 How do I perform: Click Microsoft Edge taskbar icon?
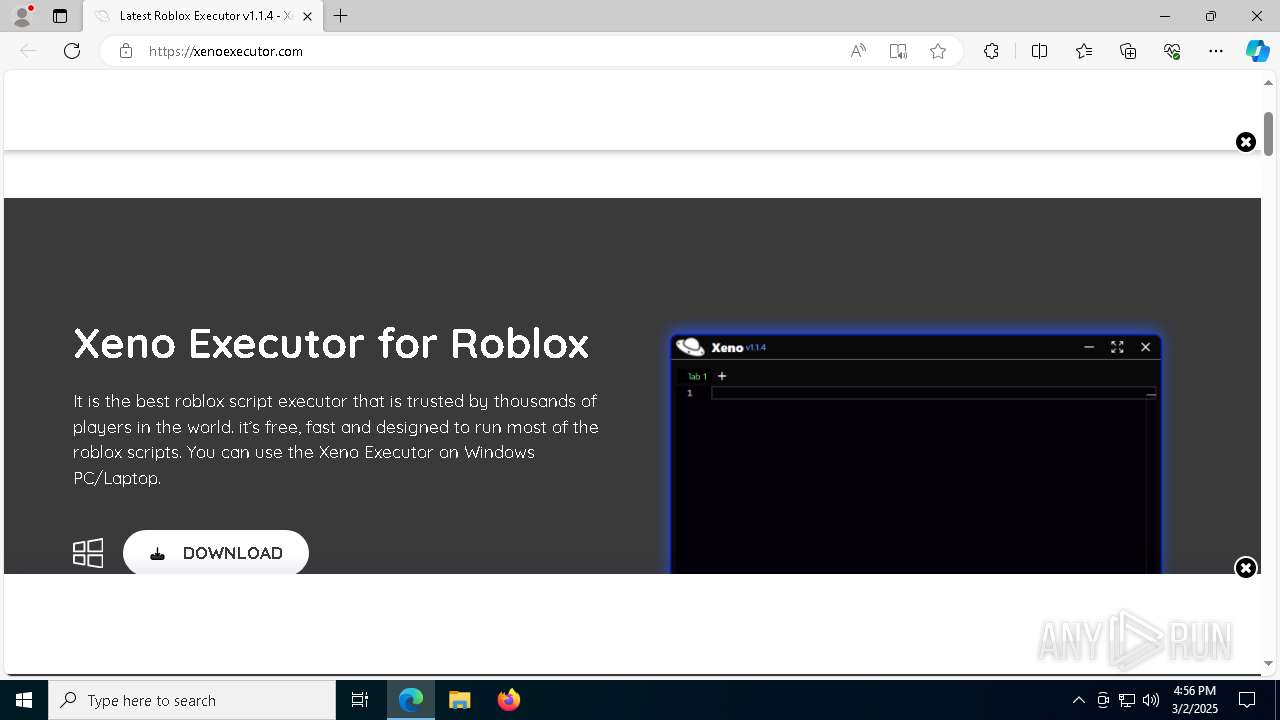pos(411,700)
